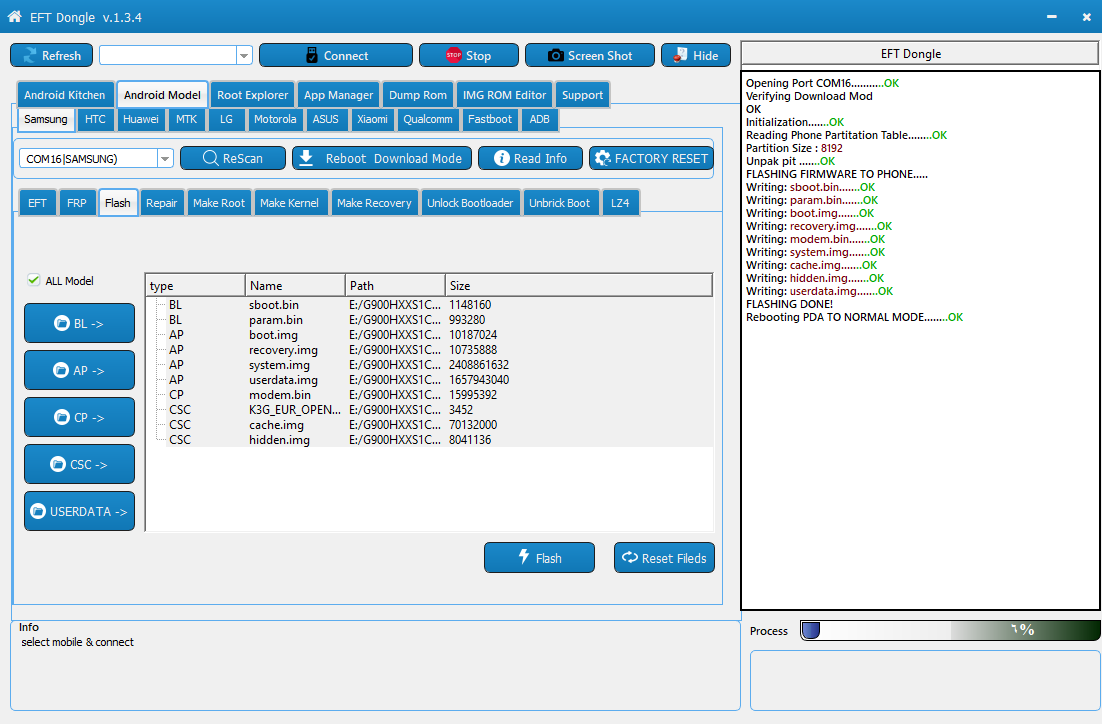Viewport: 1102px width, 724px height.
Task: Select the HTC brand tab
Action: (x=95, y=119)
